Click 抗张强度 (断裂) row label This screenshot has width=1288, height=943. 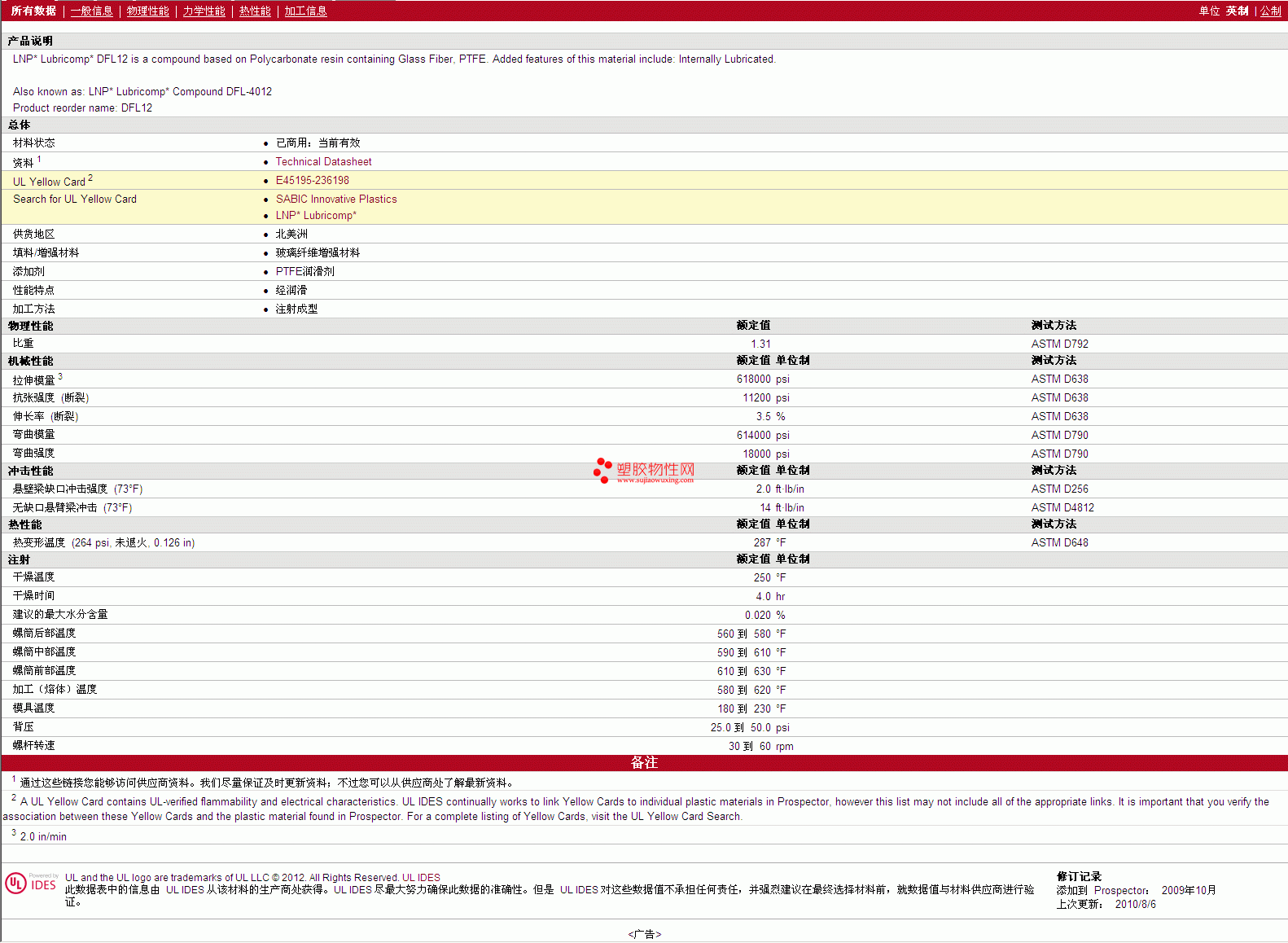50,397
